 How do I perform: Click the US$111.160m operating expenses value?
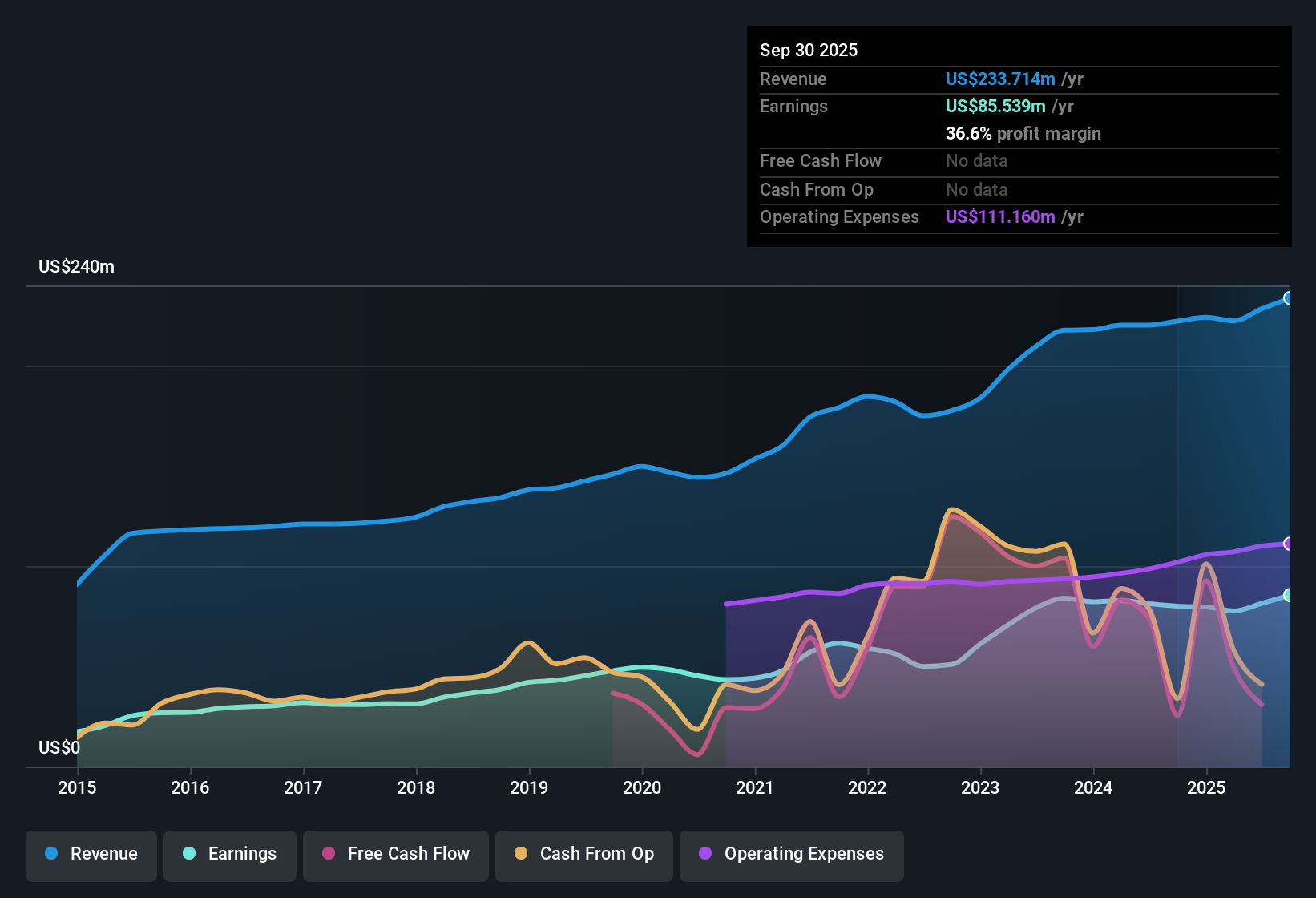click(x=1000, y=216)
